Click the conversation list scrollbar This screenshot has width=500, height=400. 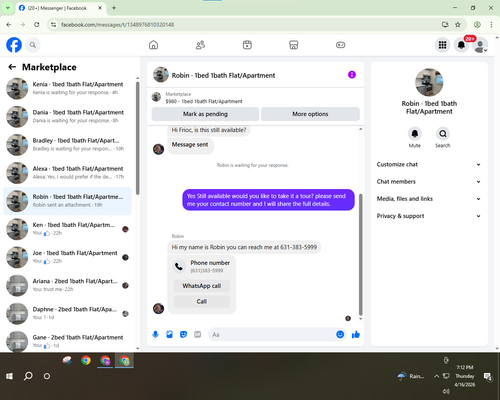[x=138, y=138]
